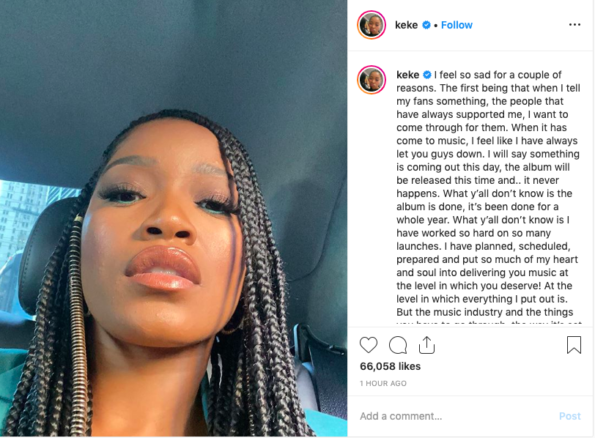Click the partially hidden last caption line
This screenshot has width=595, height=438.
coord(489,323)
